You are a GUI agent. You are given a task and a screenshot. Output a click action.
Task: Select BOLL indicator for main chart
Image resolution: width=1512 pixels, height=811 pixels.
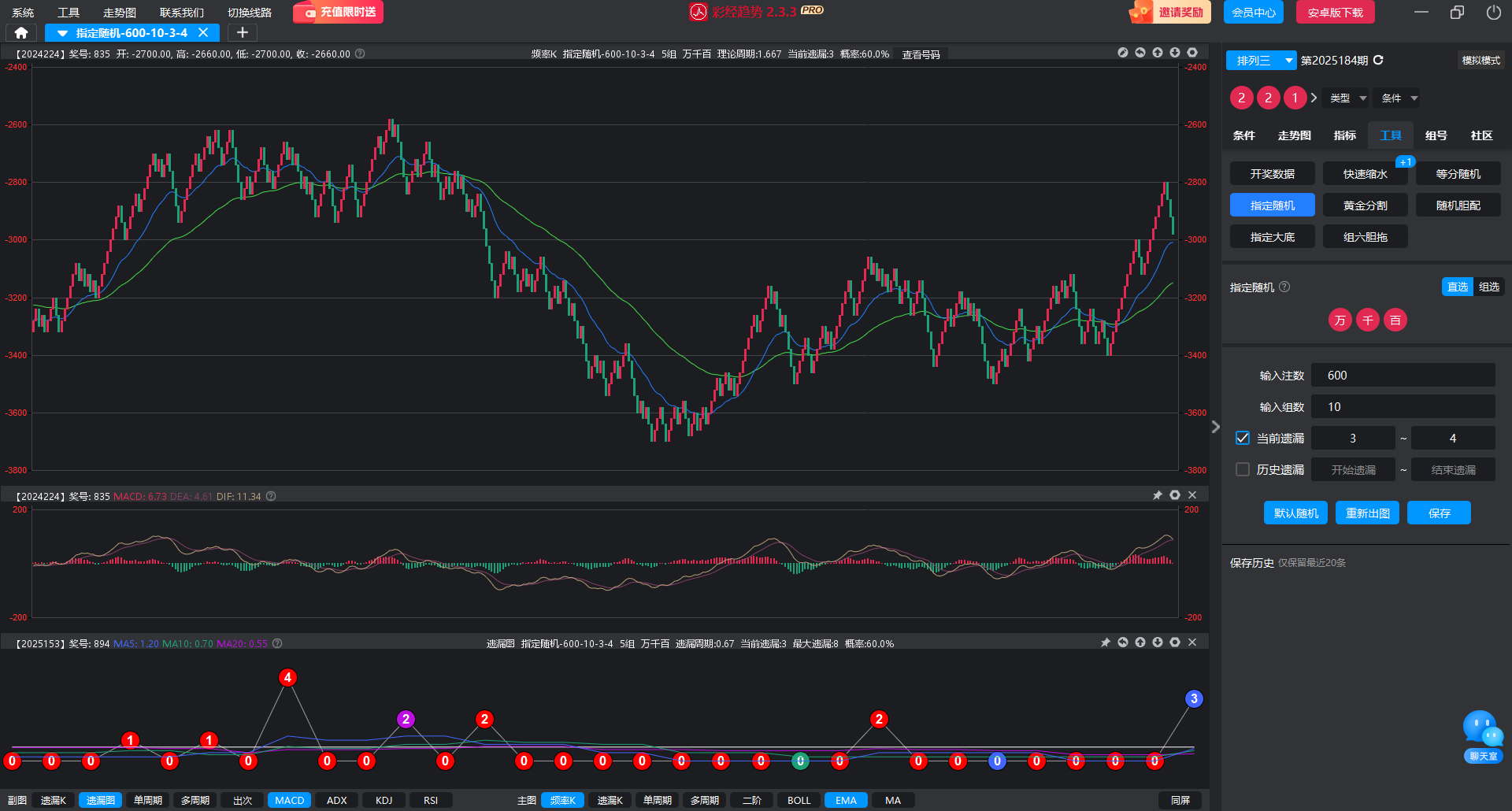click(x=799, y=800)
